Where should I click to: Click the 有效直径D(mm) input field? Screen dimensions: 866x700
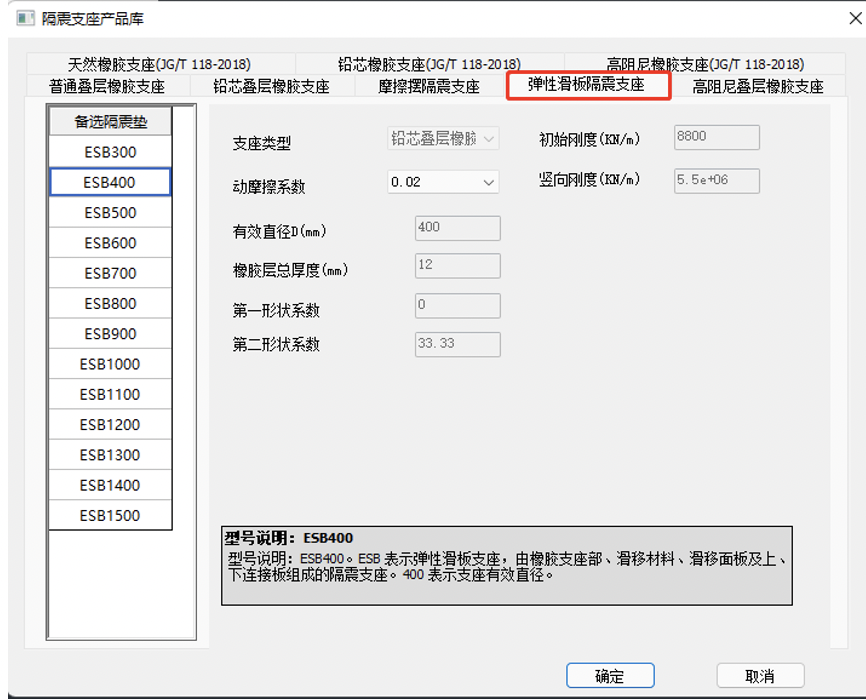(457, 228)
